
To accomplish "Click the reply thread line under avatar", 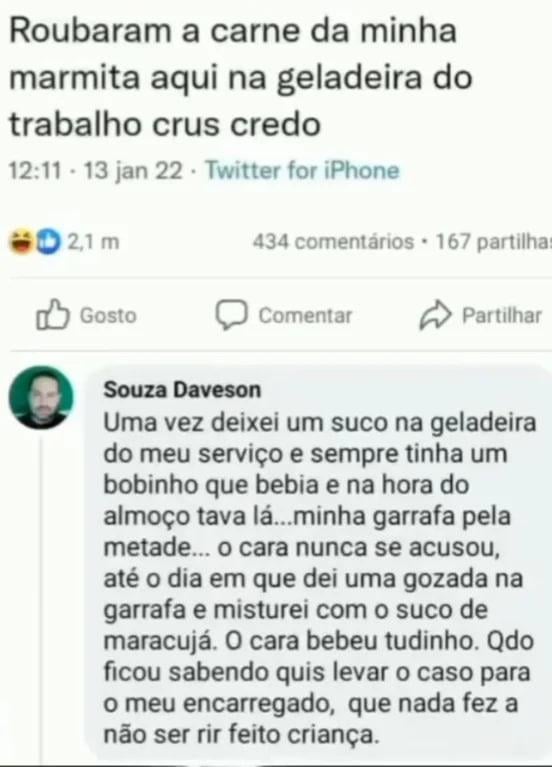I will (x=42, y=597).
